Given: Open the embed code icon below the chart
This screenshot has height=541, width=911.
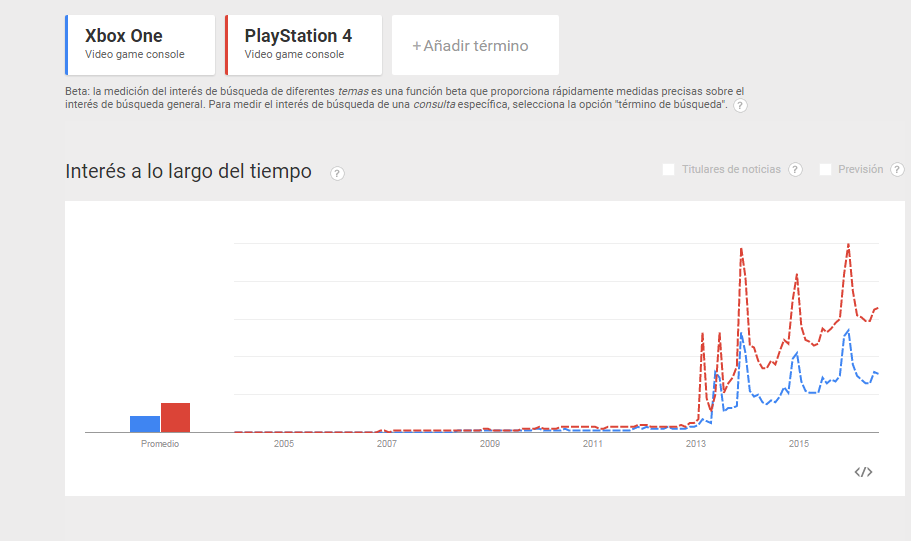Looking at the screenshot, I should pyautogui.click(x=863, y=472).
